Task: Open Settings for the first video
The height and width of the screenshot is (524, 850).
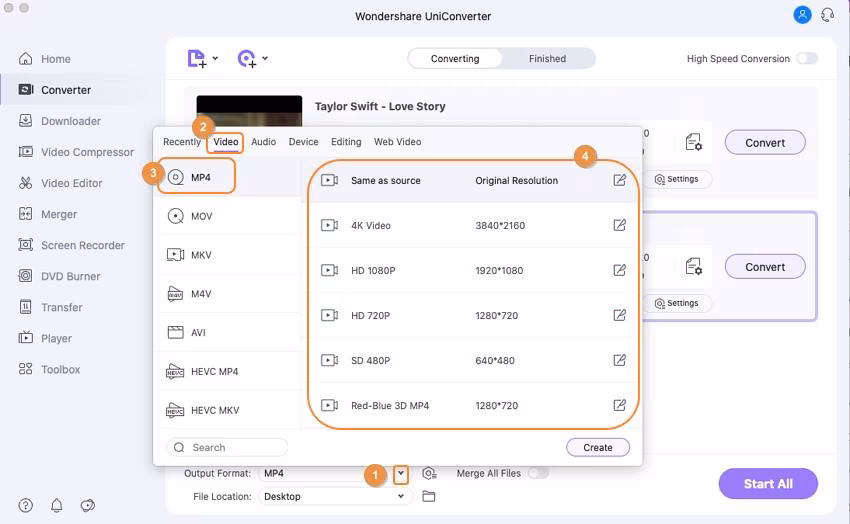Action: (x=677, y=179)
